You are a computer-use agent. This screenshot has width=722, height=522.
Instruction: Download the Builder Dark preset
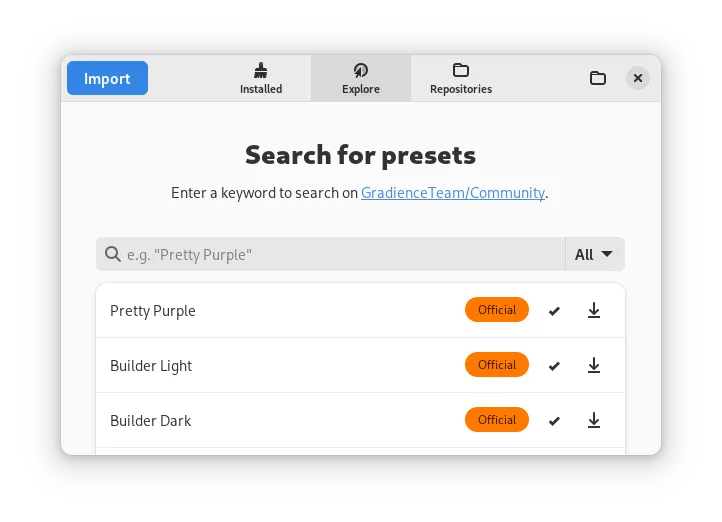(x=594, y=420)
